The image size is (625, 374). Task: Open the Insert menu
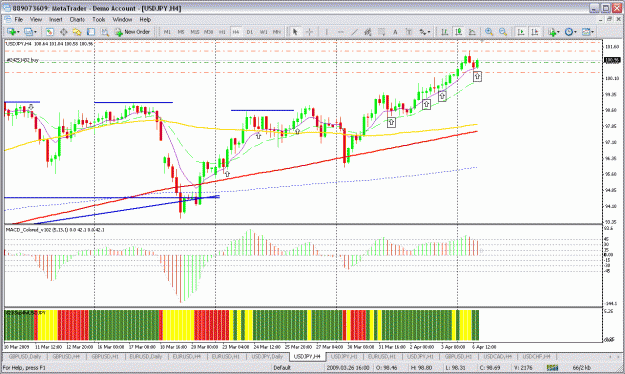(56, 19)
